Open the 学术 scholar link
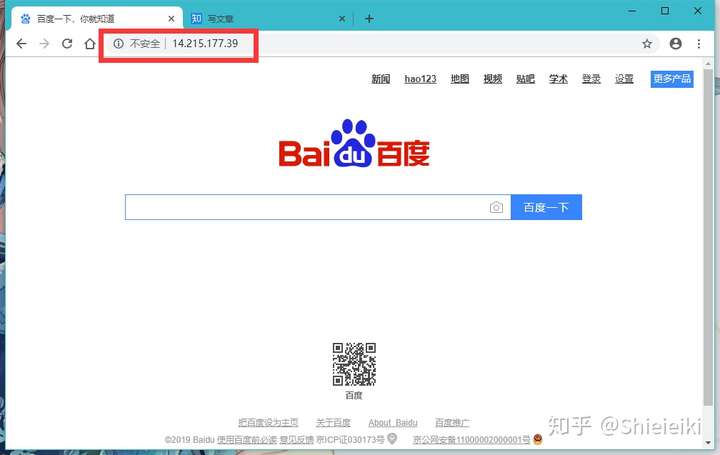 point(558,79)
